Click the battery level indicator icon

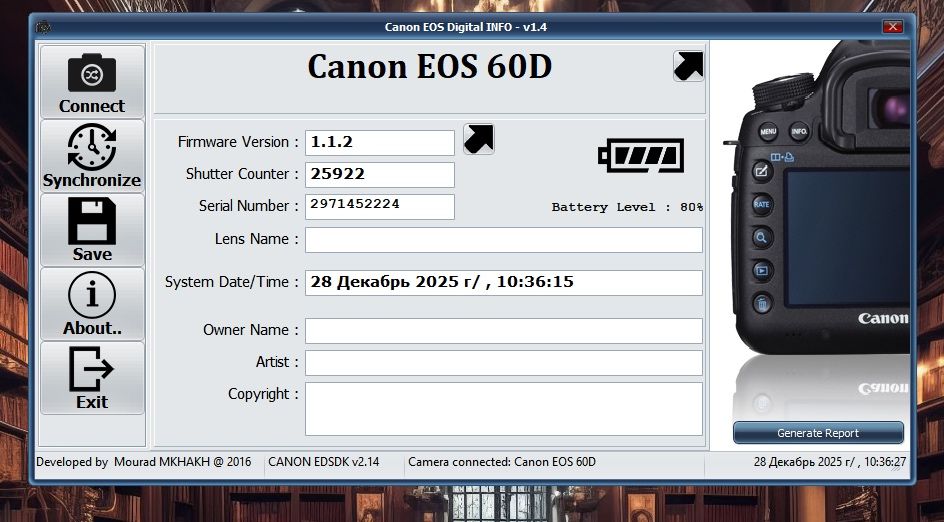[641, 156]
